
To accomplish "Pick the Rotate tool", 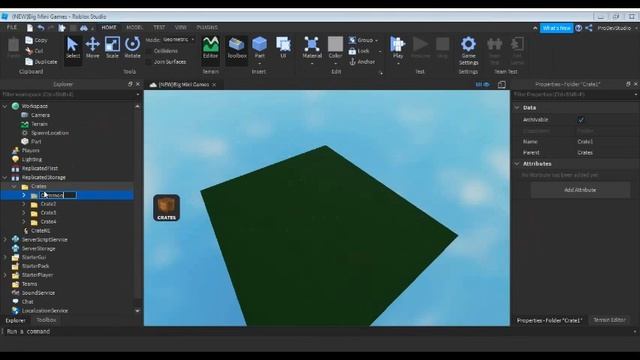I will click(x=132, y=48).
